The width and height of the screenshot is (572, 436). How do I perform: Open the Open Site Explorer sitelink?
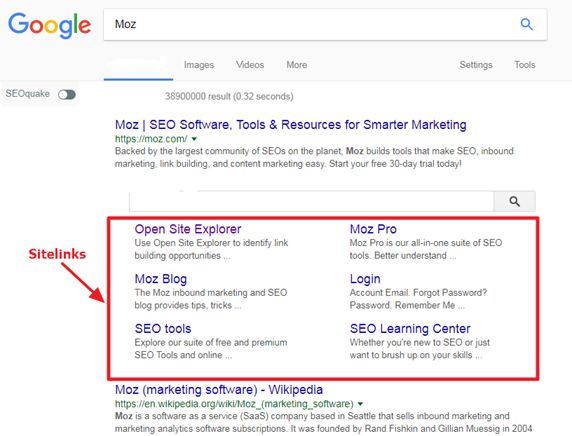click(x=188, y=229)
